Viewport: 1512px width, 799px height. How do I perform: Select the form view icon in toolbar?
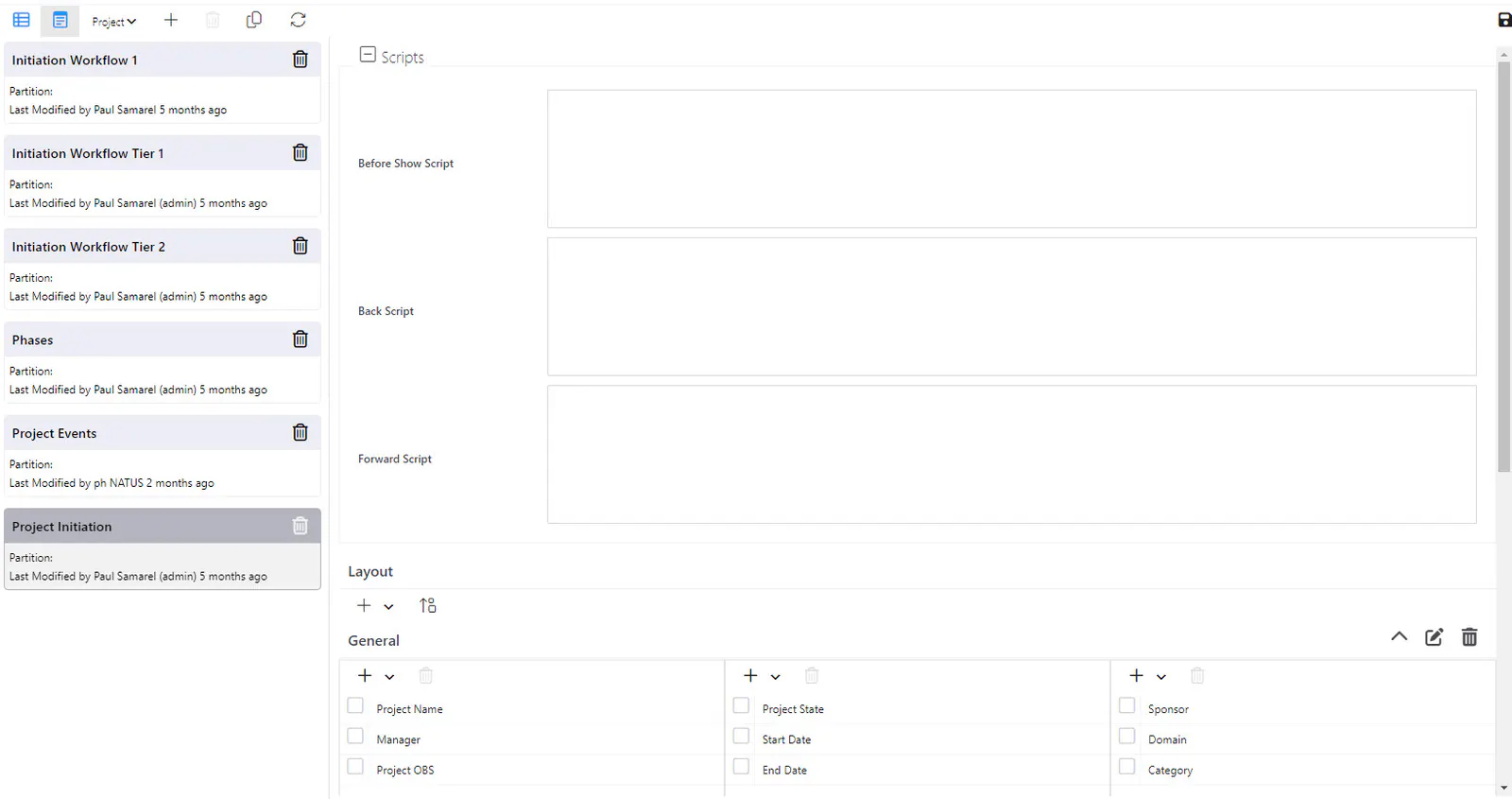[x=60, y=20]
